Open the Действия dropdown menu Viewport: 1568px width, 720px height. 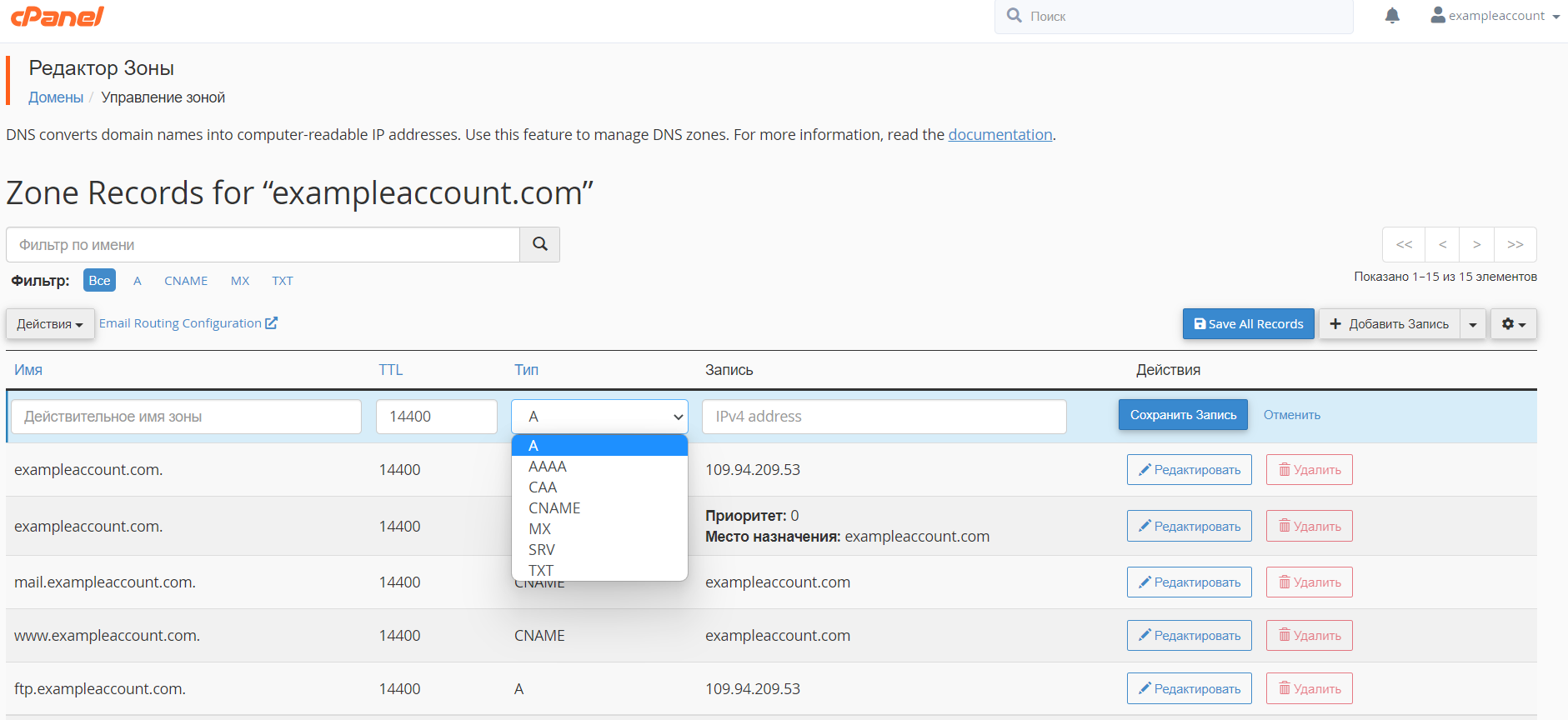click(x=50, y=324)
